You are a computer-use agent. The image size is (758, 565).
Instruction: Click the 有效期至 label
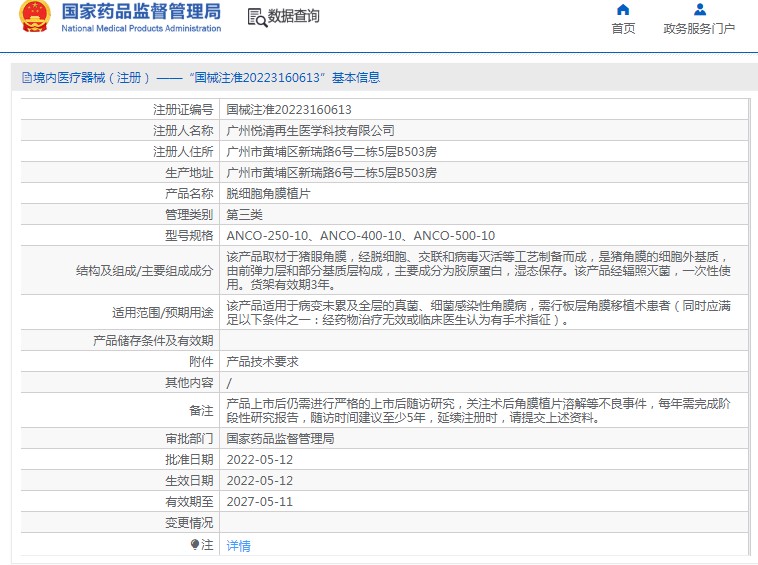click(x=189, y=502)
